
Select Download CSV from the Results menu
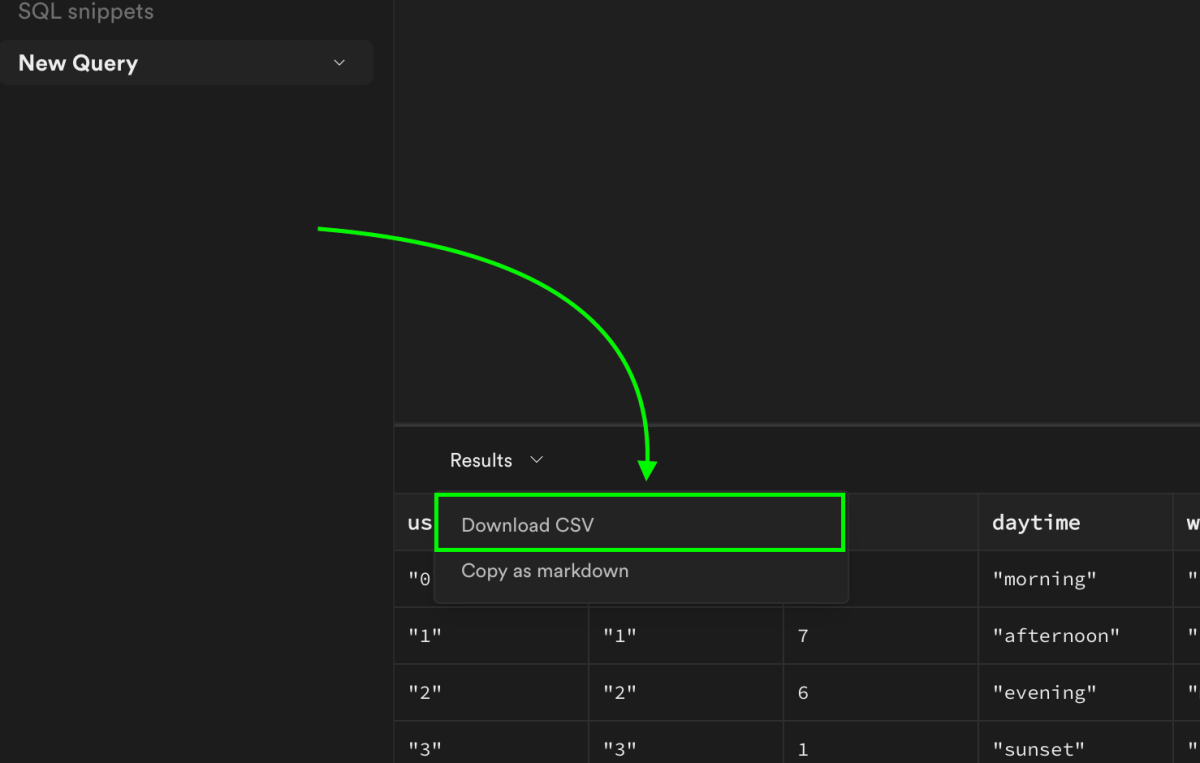click(x=640, y=524)
